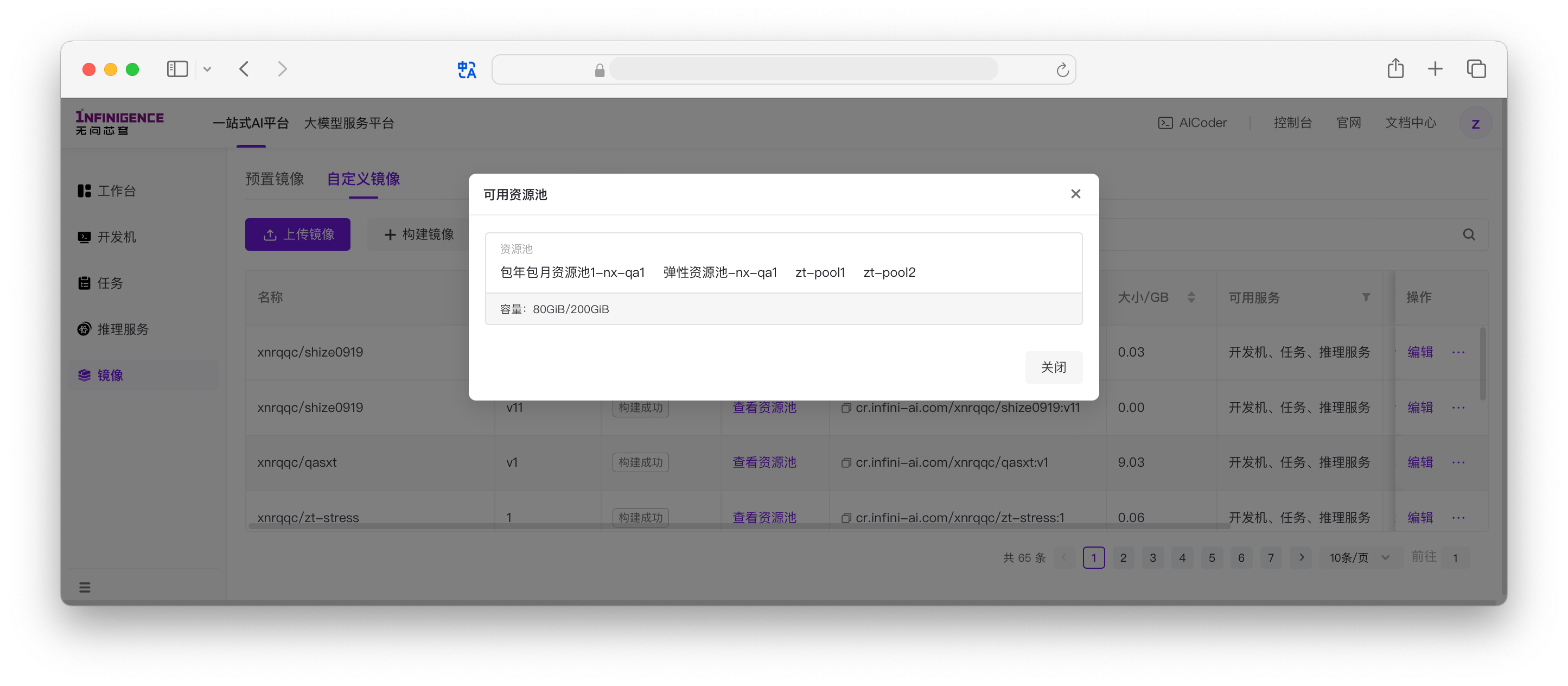This screenshot has width=1568, height=686.
Task: Click 编辑 for the shize0919 v11 row
Action: pos(1420,407)
